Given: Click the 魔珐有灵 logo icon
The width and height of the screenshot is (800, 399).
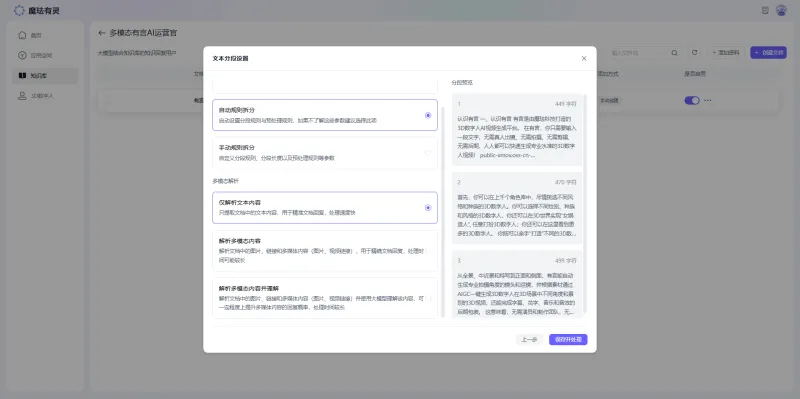Looking at the screenshot, I should 19,10.
